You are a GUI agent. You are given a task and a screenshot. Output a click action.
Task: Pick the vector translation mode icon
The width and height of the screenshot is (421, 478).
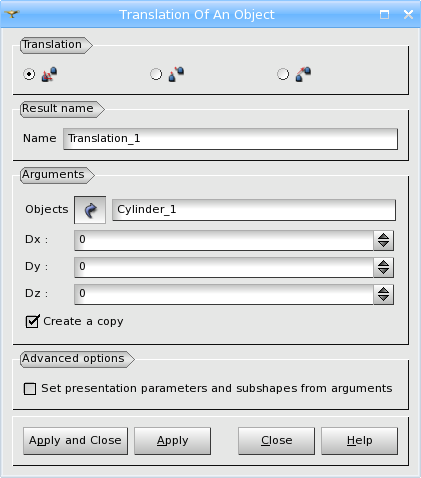point(303,74)
